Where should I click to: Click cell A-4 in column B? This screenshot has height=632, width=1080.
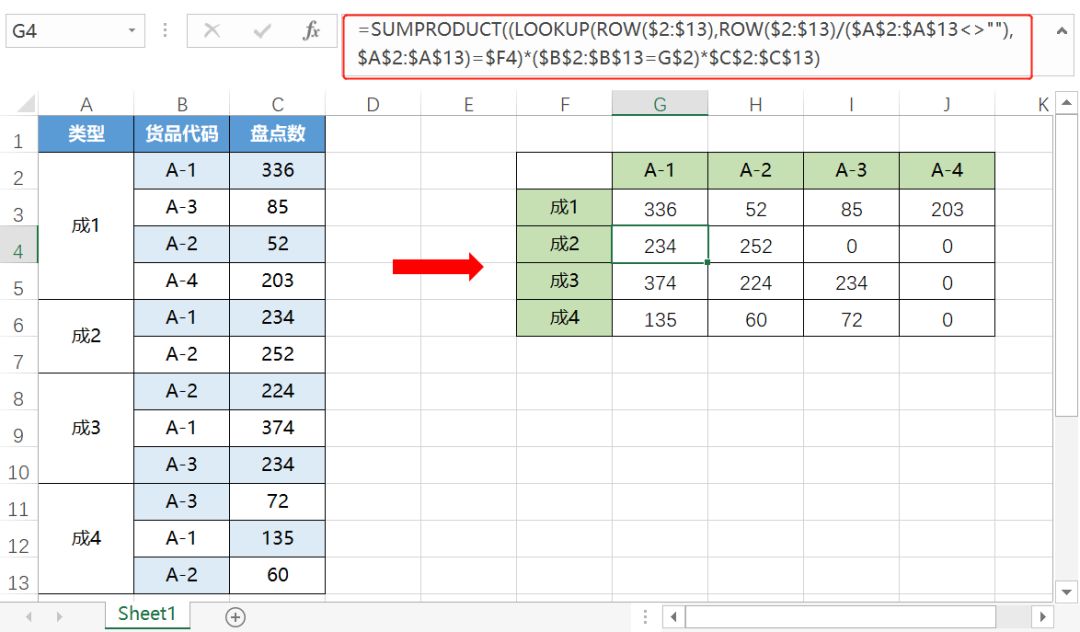182,280
